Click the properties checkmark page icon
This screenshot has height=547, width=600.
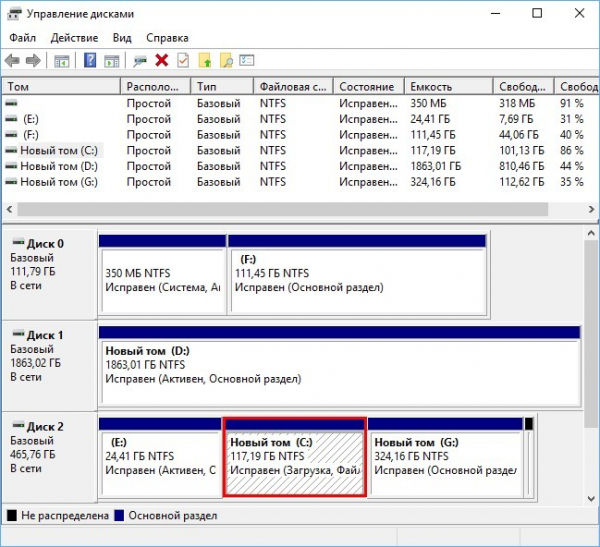tap(183, 60)
